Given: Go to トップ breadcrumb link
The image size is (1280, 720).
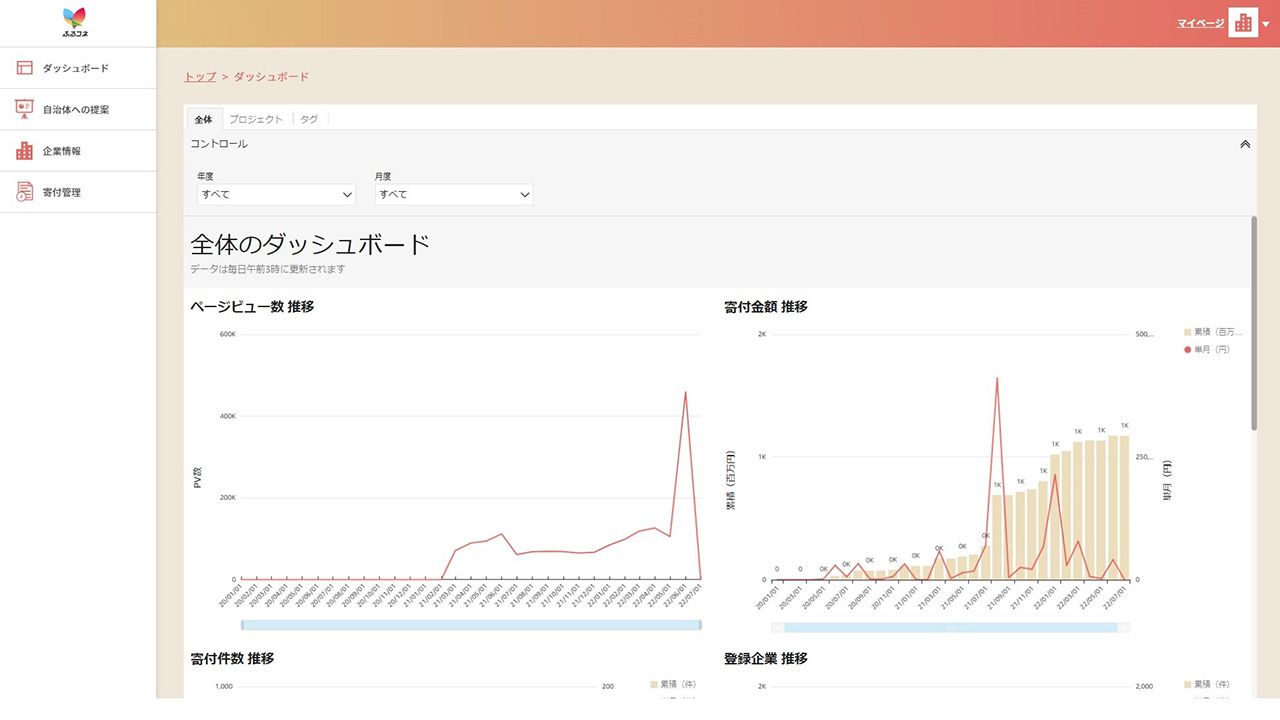Looking at the screenshot, I should [200, 77].
